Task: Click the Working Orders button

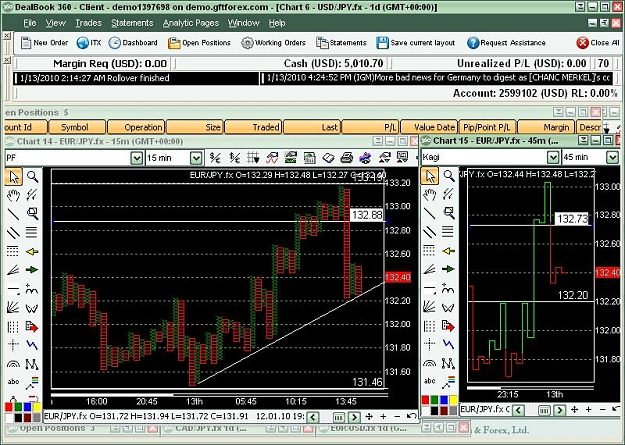Action: [x=273, y=43]
